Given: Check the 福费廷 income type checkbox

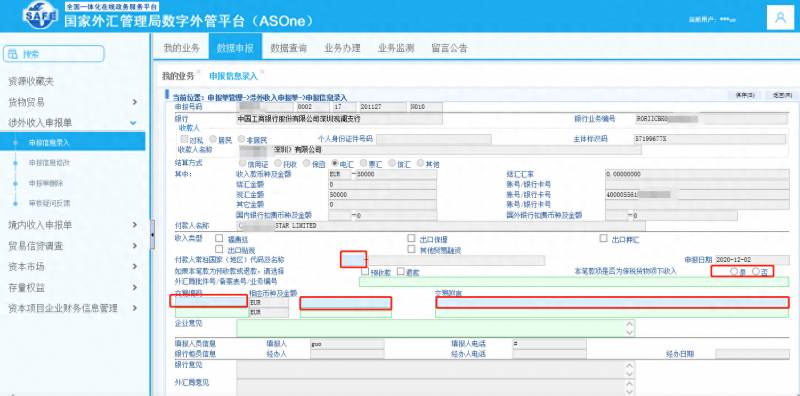Looking at the screenshot, I should click(219, 238).
